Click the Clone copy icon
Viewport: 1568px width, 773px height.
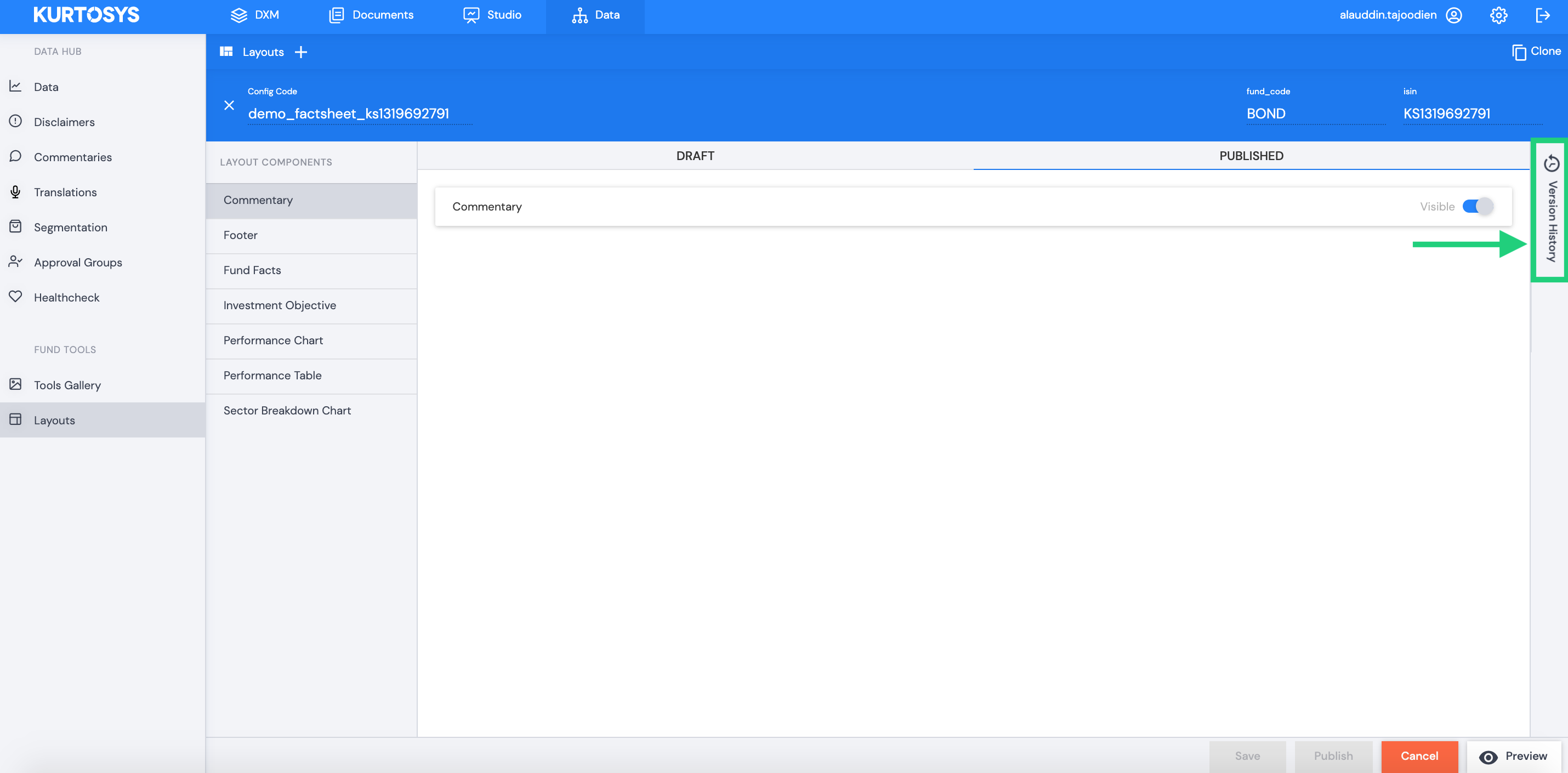(x=1519, y=52)
